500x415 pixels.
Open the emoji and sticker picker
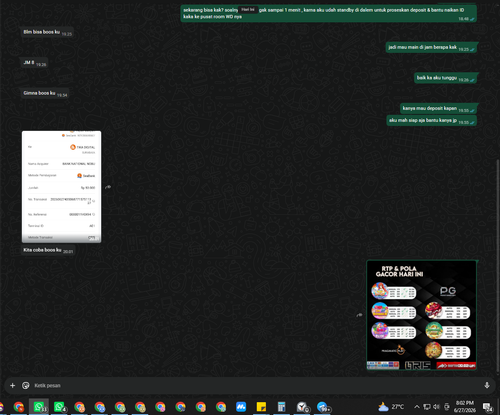point(25,385)
